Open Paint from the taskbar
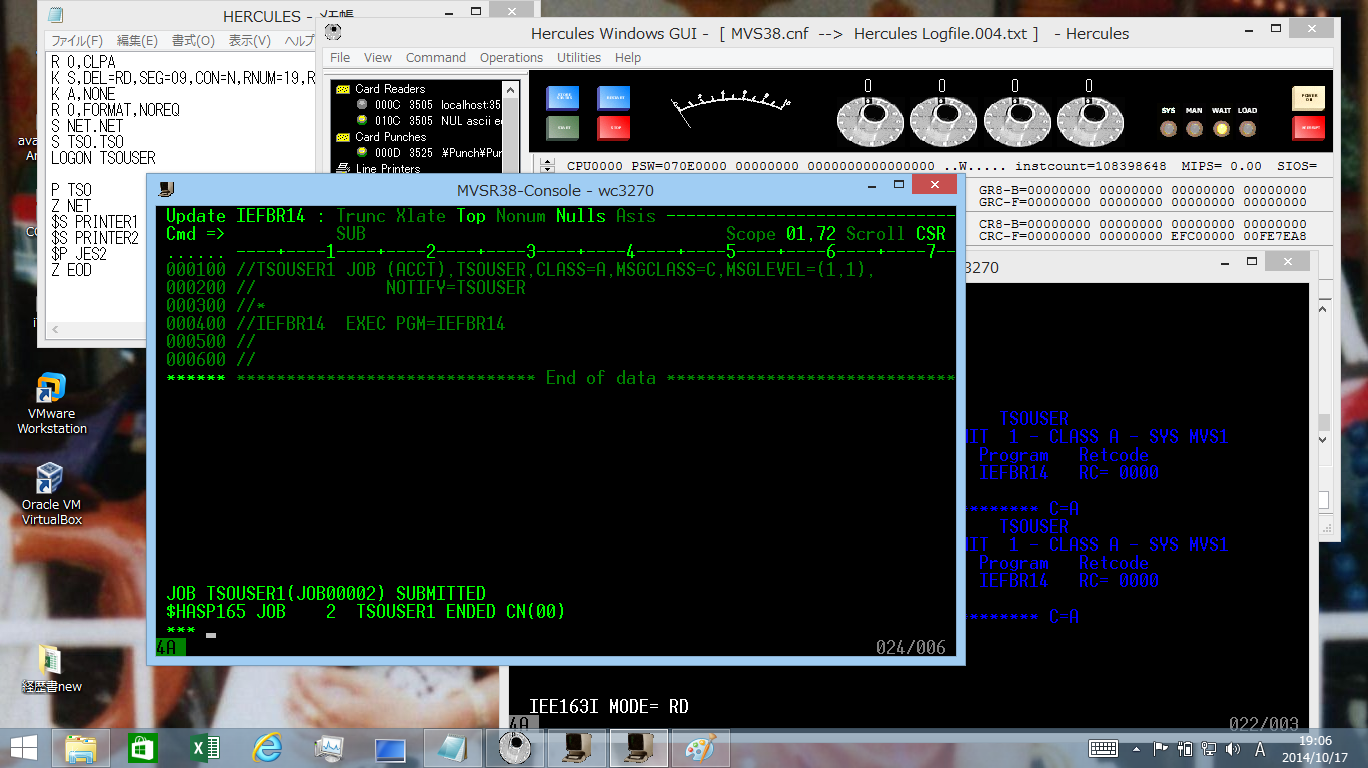1368x768 pixels. [701, 748]
